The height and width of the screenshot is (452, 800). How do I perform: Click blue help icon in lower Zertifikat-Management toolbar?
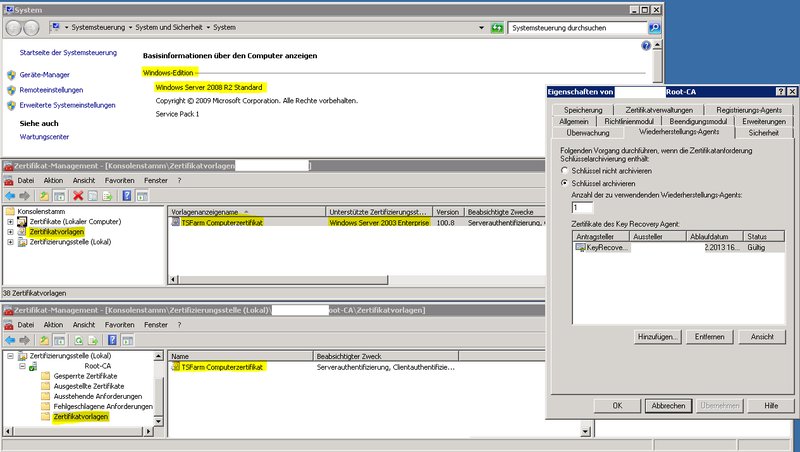point(112,340)
